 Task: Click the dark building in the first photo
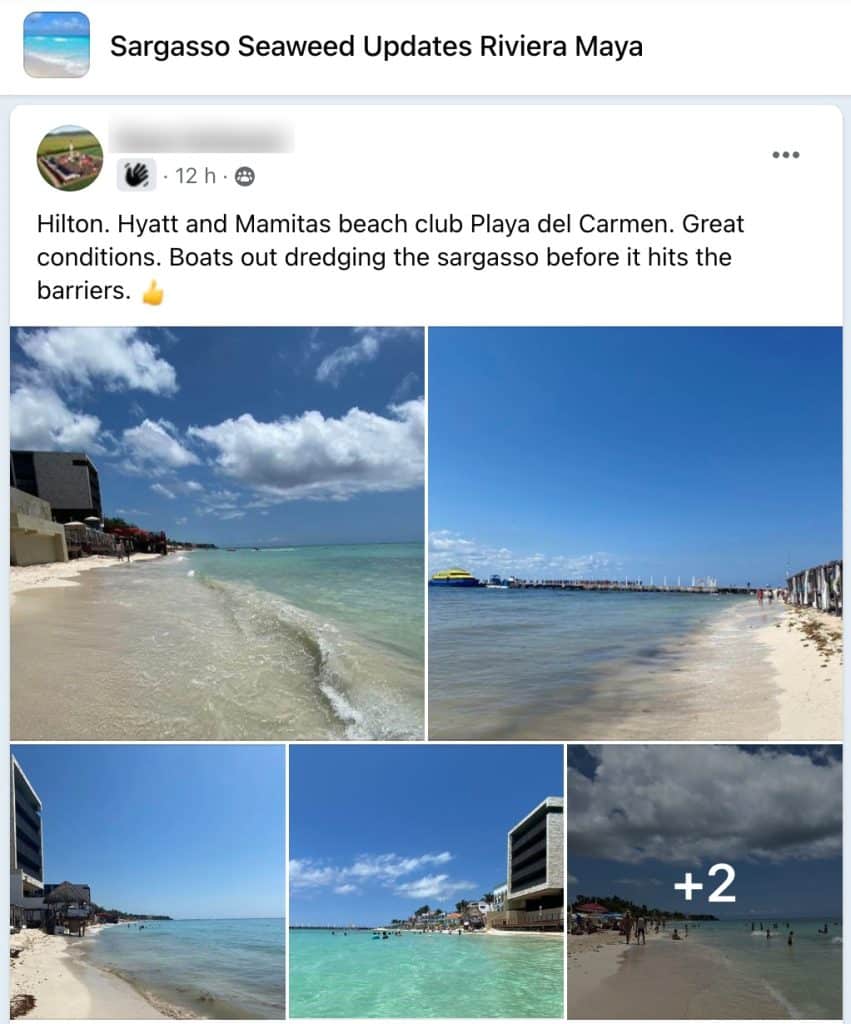click(x=56, y=485)
